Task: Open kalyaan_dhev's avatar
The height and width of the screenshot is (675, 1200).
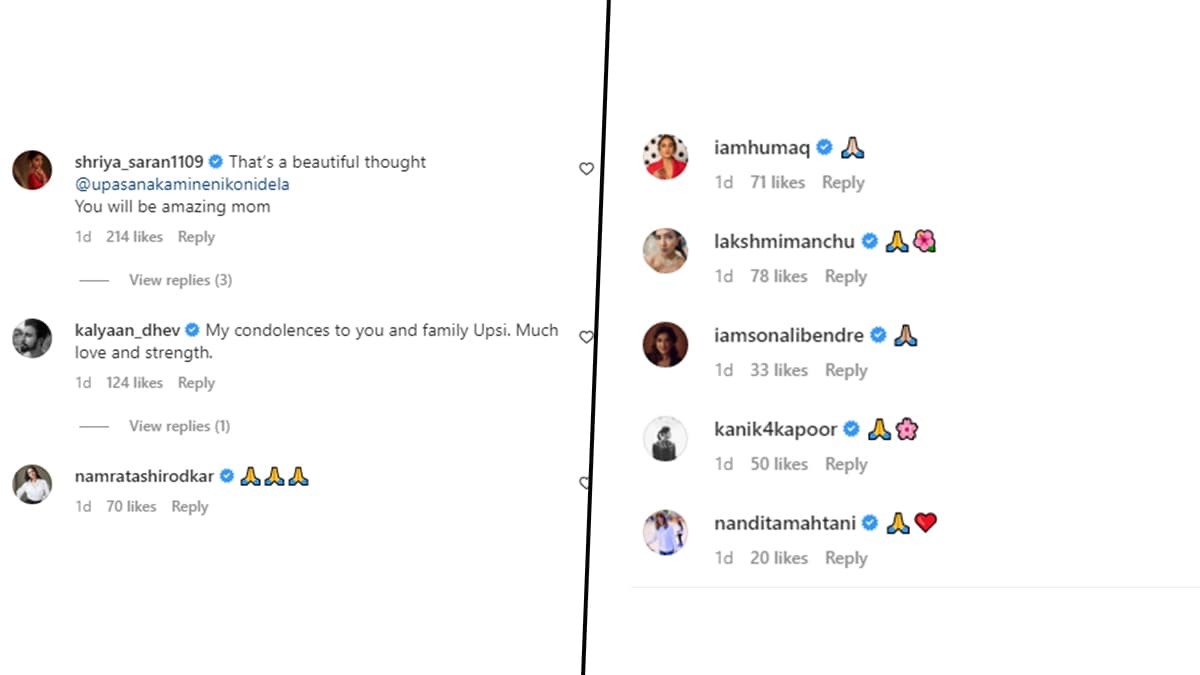Action: (x=32, y=338)
